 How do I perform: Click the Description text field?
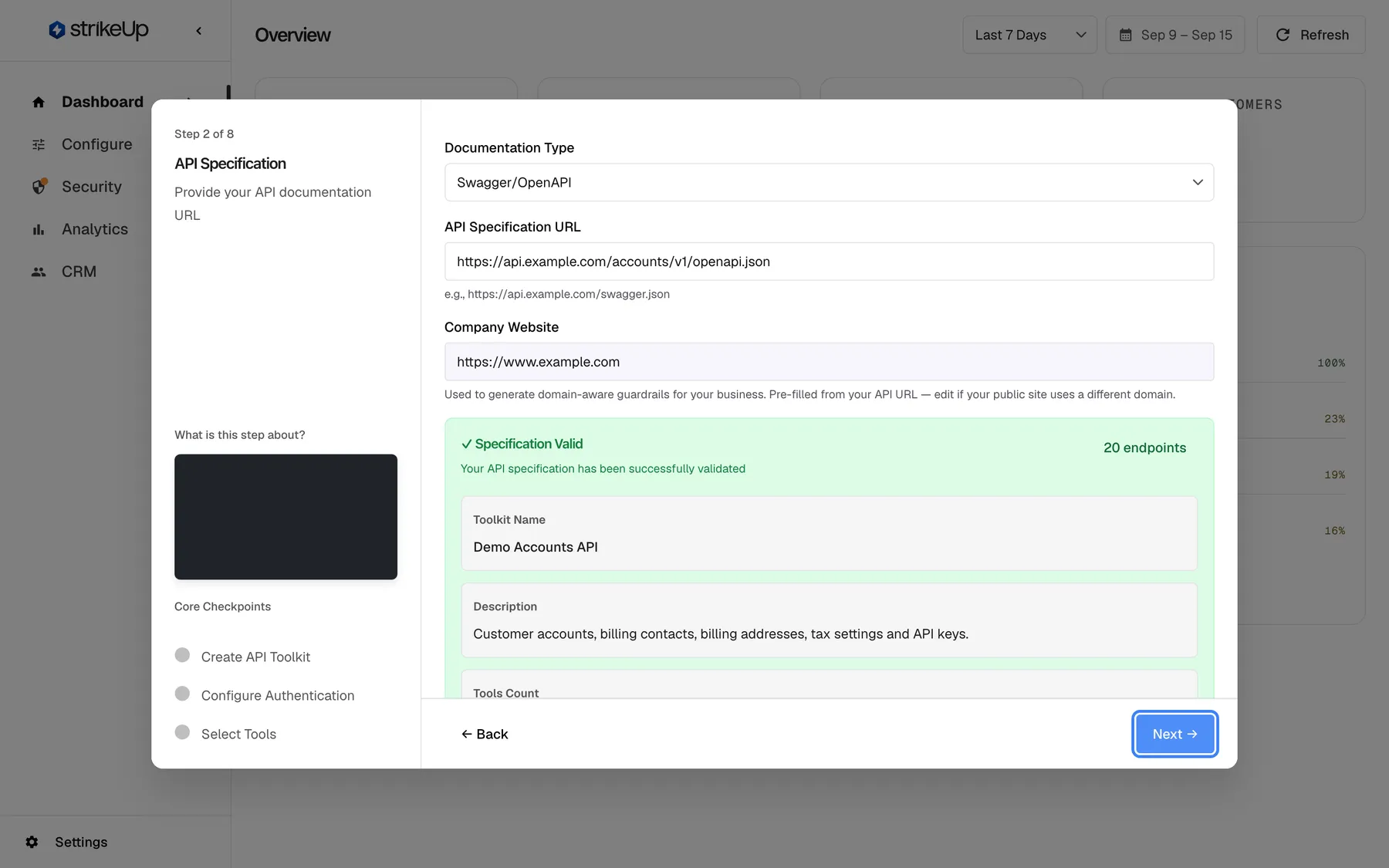(x=829, y=620)
